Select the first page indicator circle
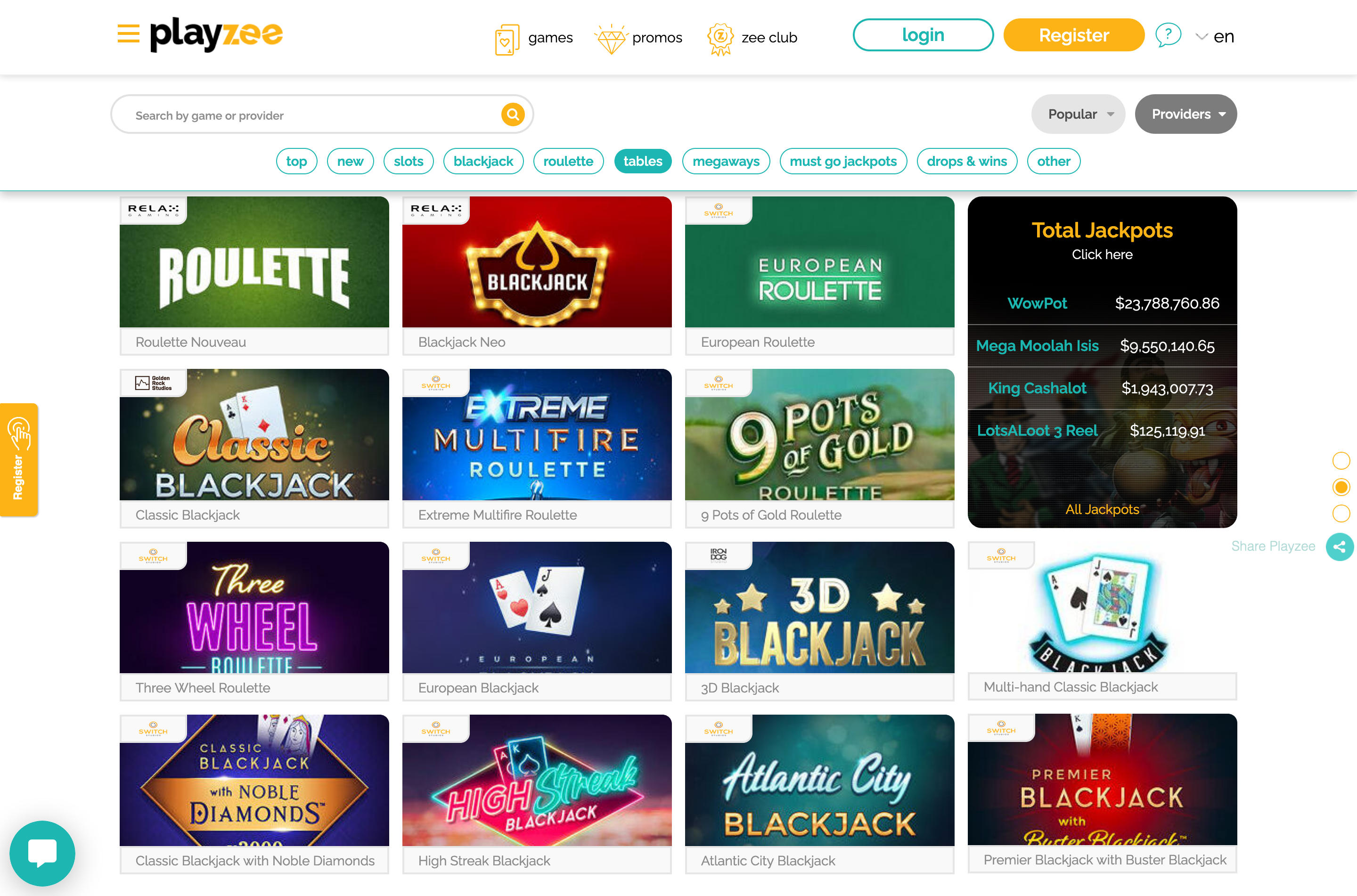Image resolution: width=1357 pixels, height=896 pixels. pyautogui.click(x=1341, y=460)
